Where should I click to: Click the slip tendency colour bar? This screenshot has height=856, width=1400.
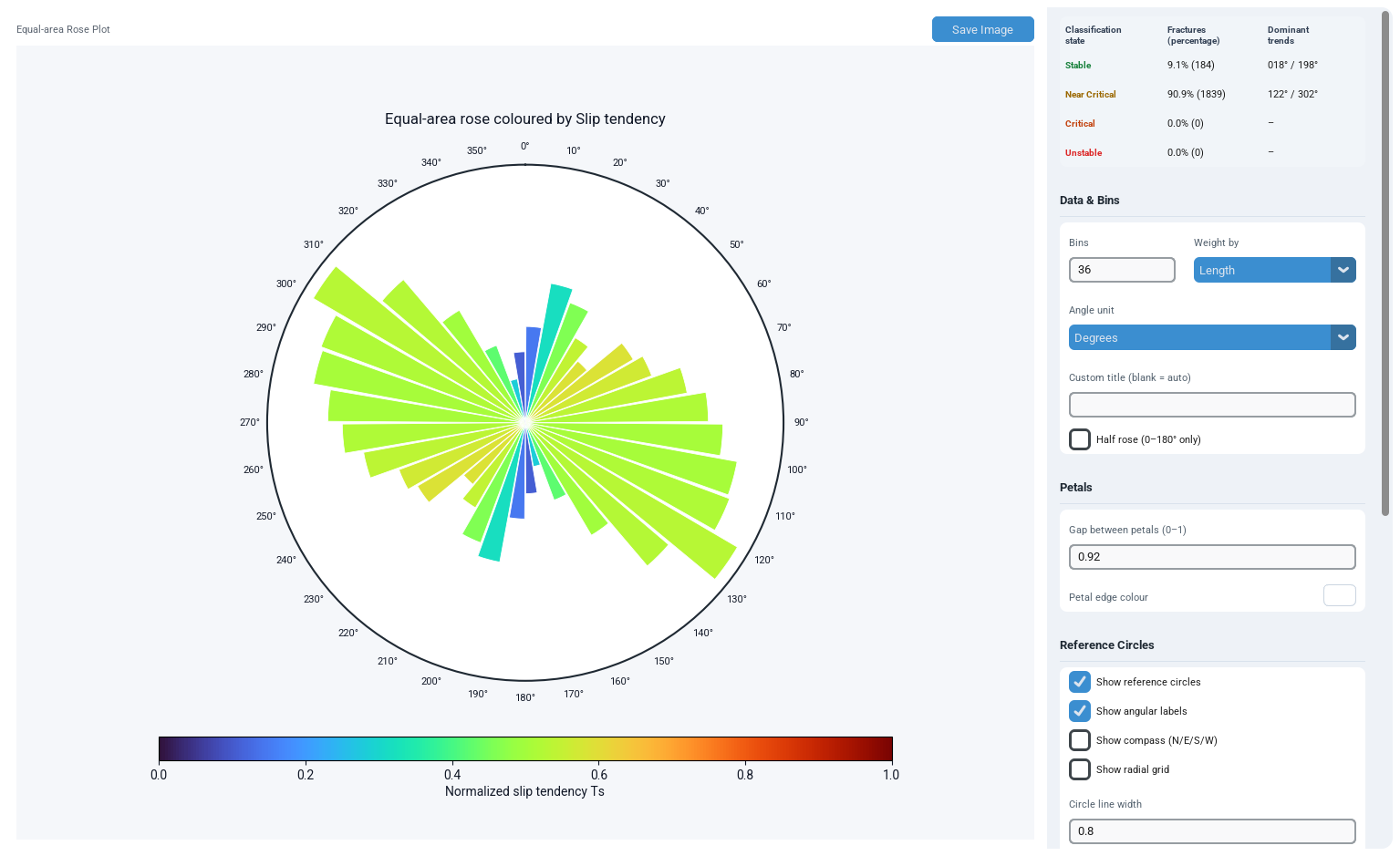tap(525, 748)
